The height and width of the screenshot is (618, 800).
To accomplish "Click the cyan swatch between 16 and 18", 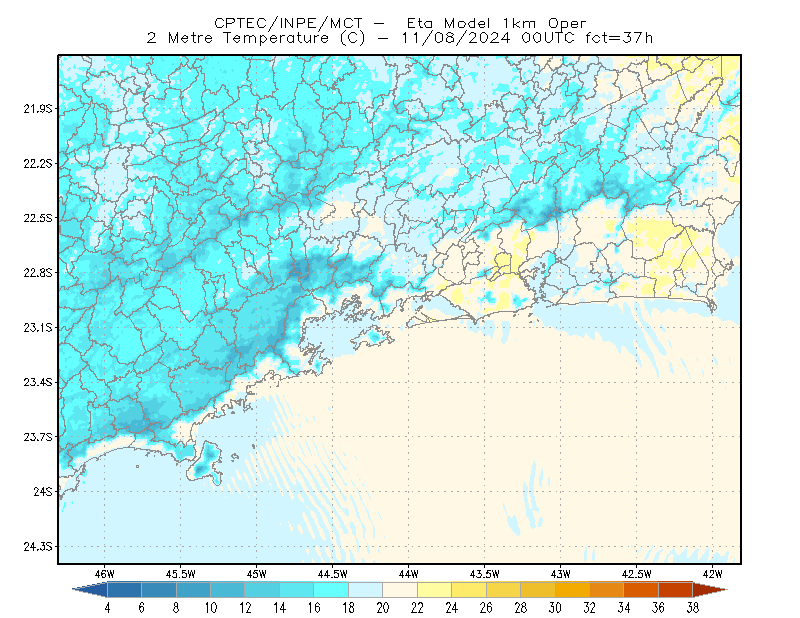I will tap(331, 589).
